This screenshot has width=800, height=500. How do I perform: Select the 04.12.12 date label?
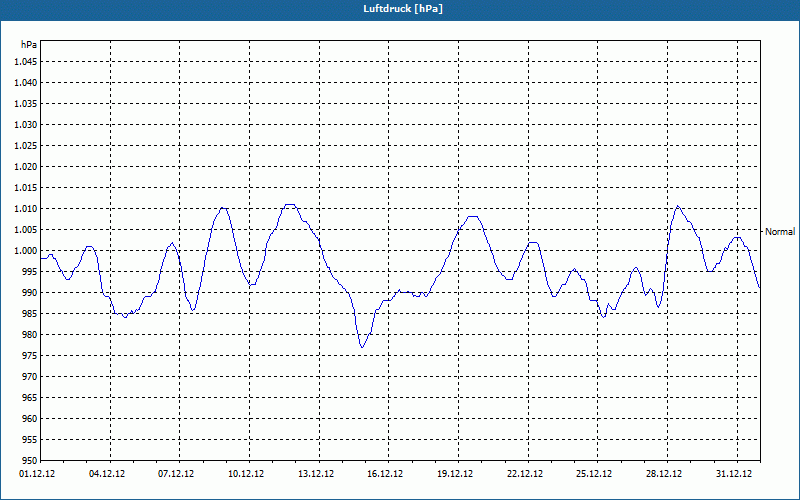pyautogui.click(x=107, y=474)
